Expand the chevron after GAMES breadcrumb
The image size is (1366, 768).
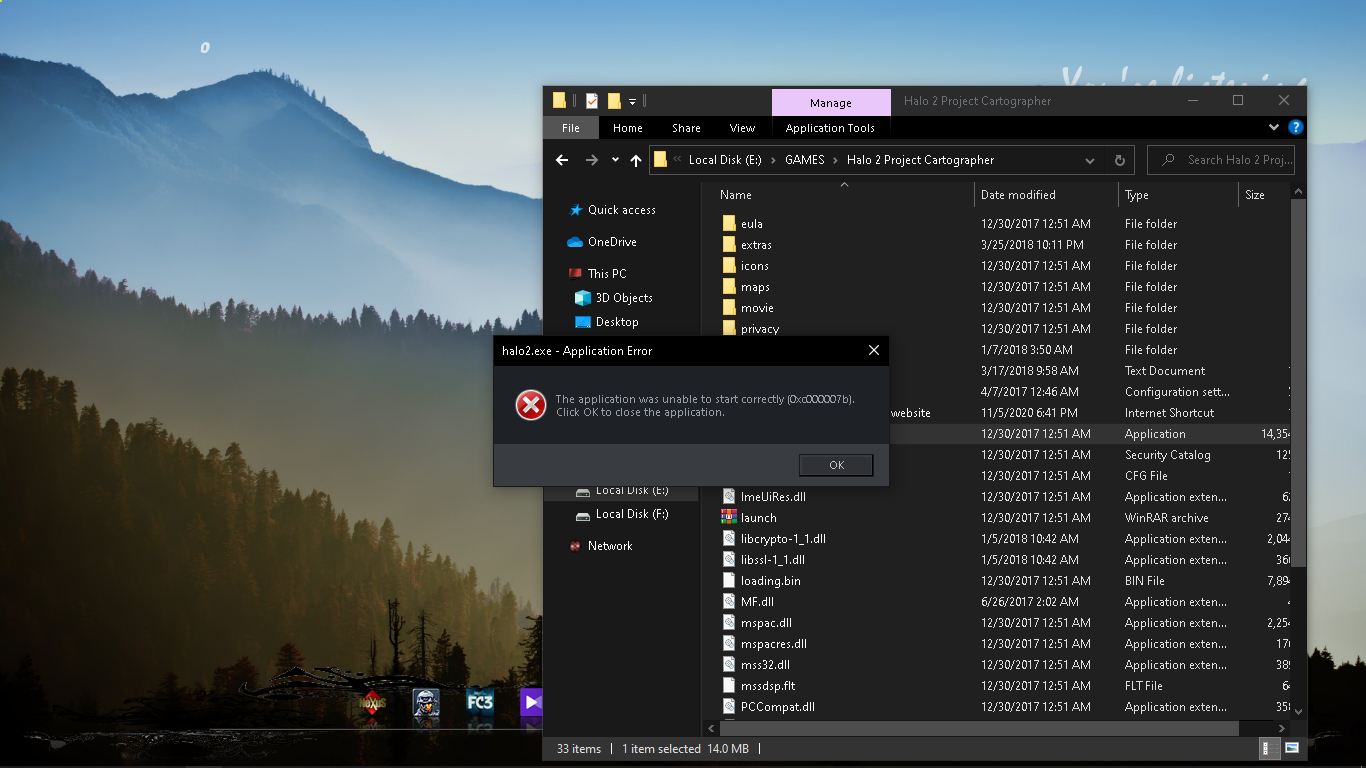point(836,160)
